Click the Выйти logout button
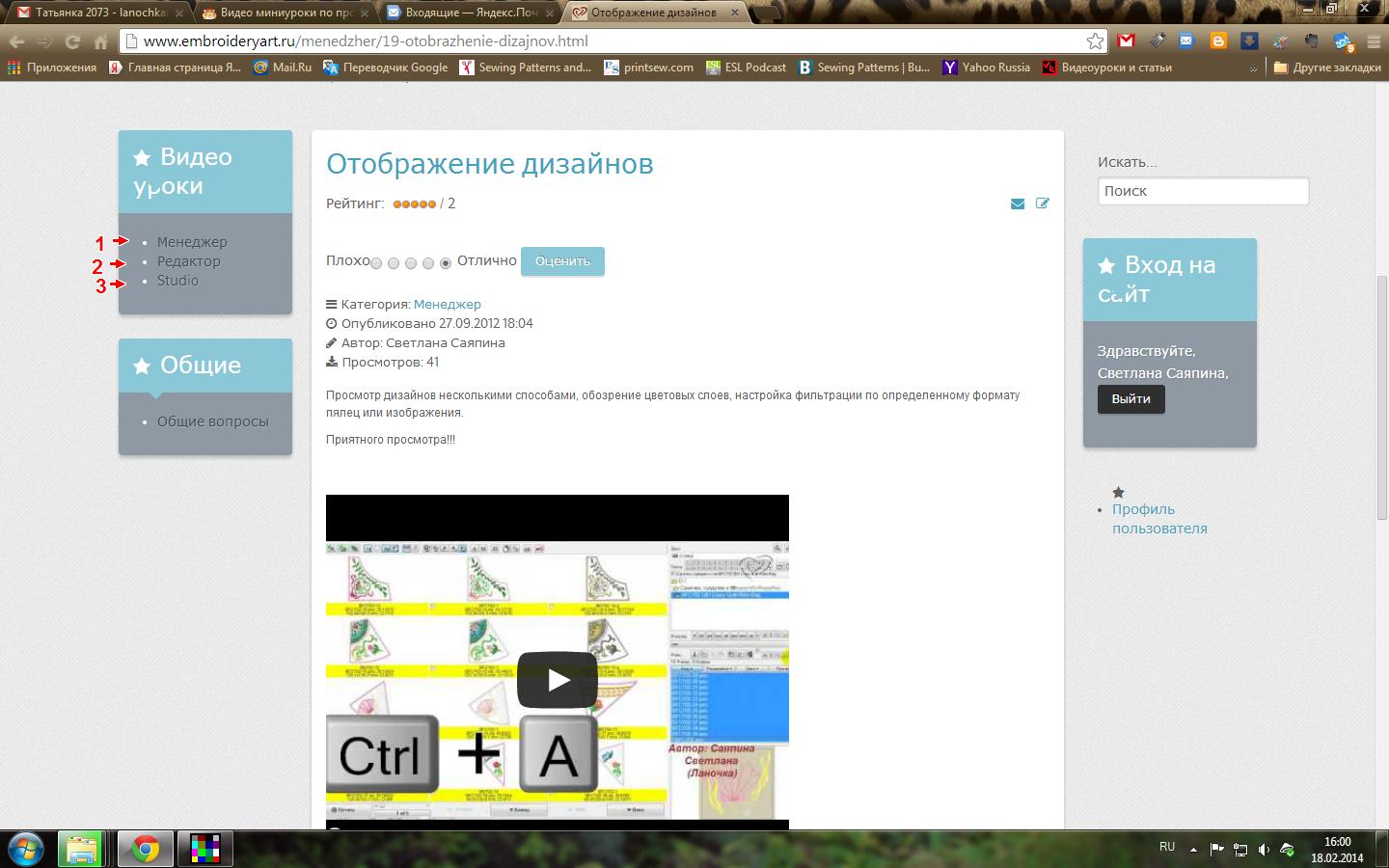The image size is (1389, 868). coord(1130,399)
